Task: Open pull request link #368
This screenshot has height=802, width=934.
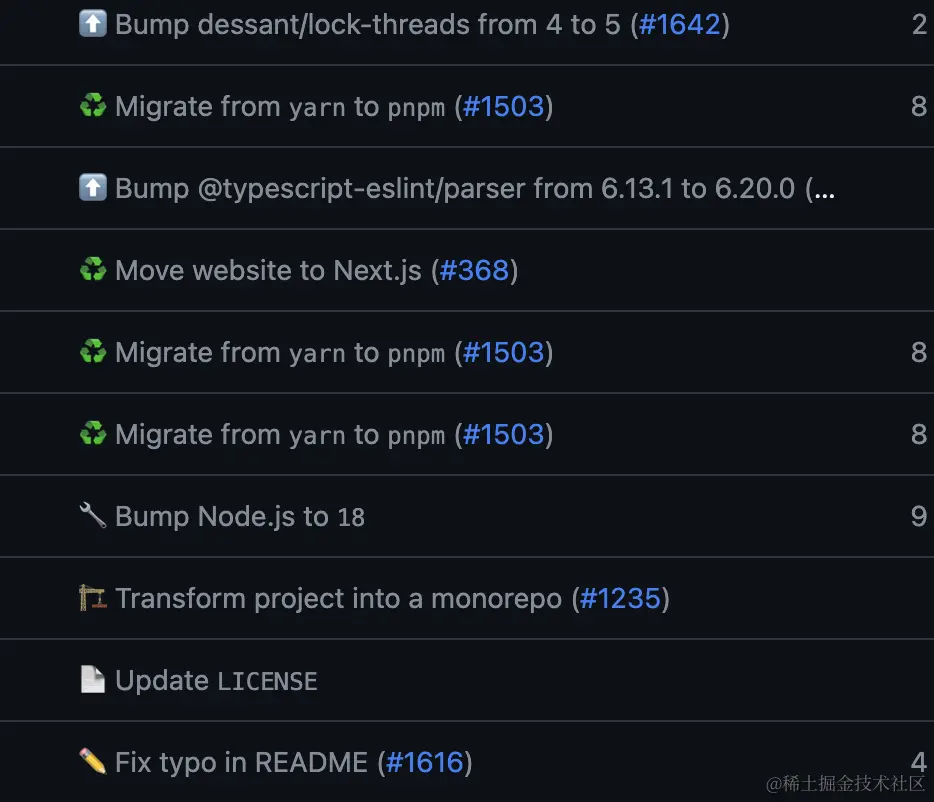Action: pyautogui.click(x=474, y=270)
